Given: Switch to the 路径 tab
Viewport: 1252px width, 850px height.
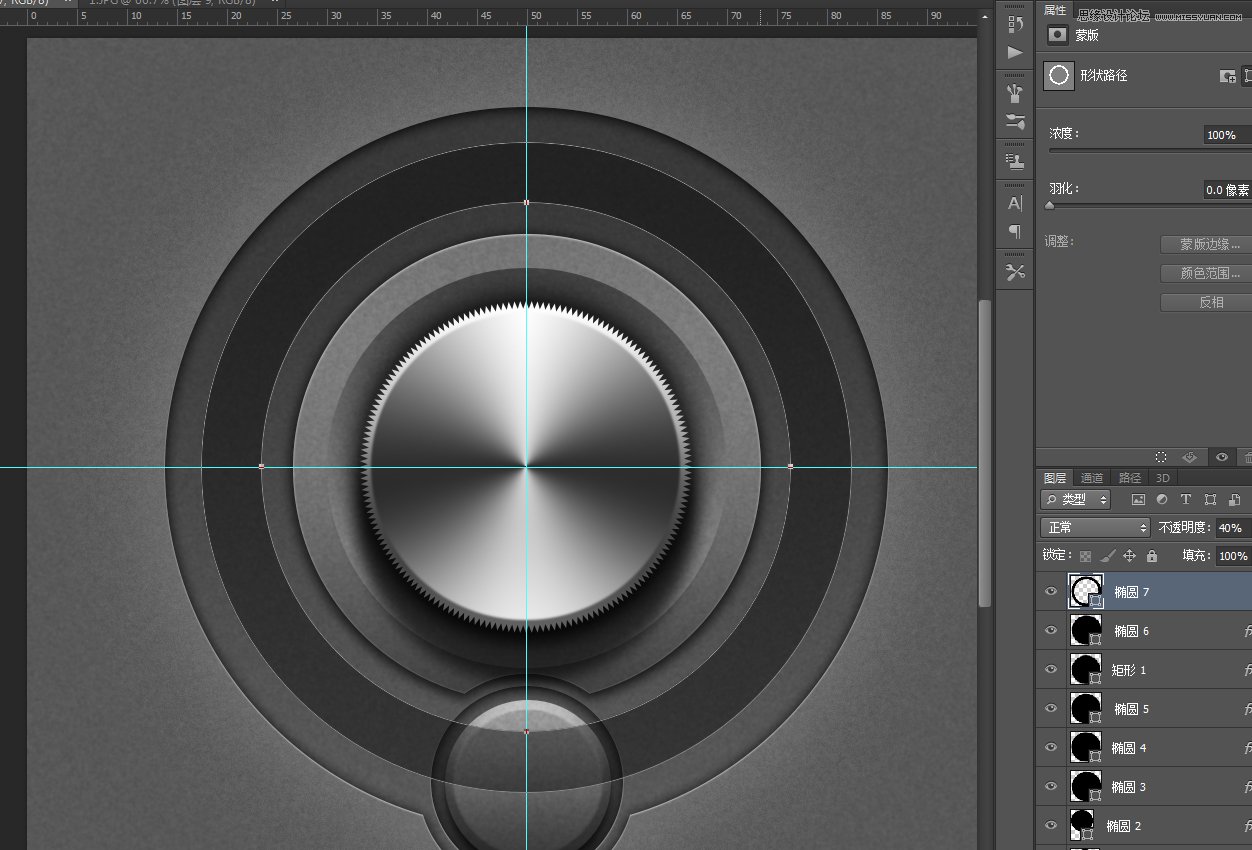Looking at the screenshot, I should click(x=1130, y=478).
